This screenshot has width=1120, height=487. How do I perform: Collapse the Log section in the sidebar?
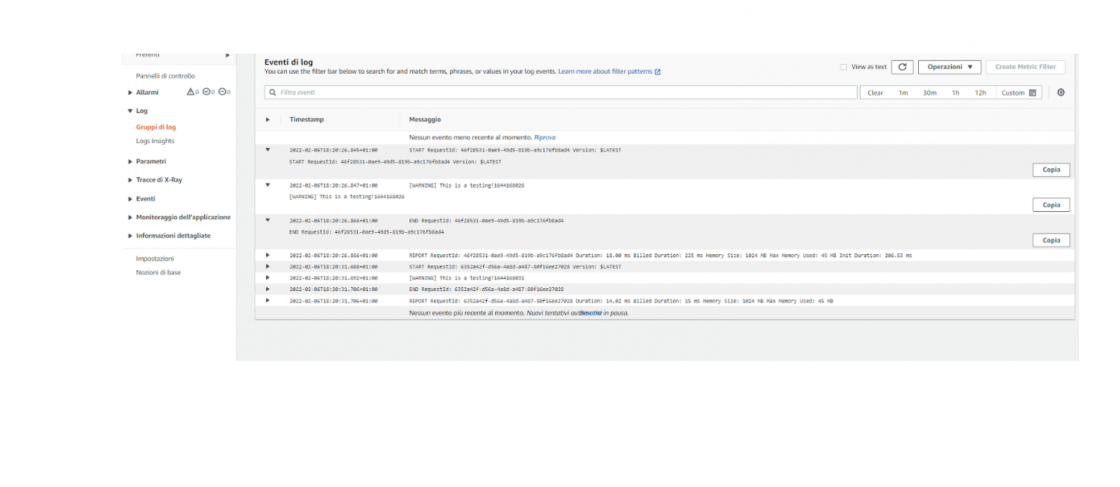coord(130,111)
